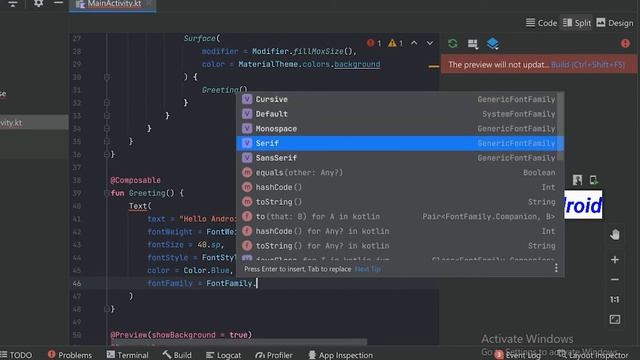
Task: Open the preview layers dropdown icon
Action: [x=493, y=44]
